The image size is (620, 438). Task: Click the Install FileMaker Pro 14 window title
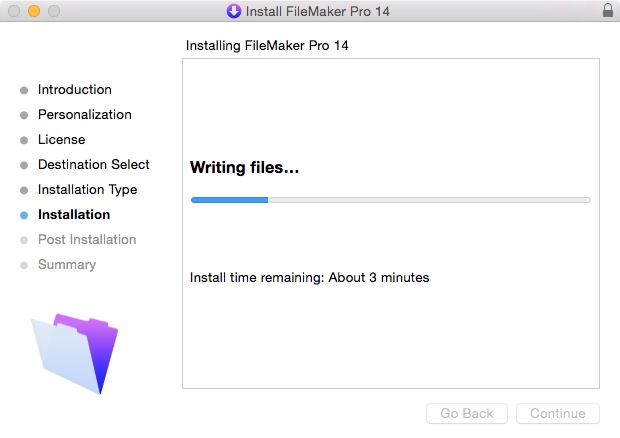point(318,11)
